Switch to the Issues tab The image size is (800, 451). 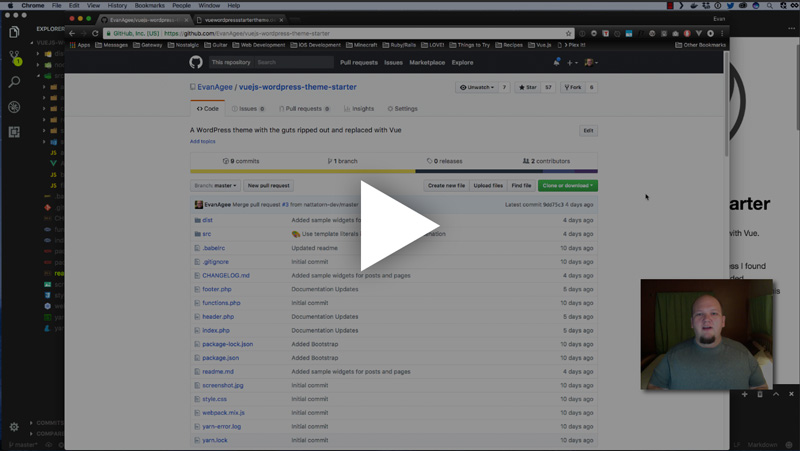pyautogui.click(x=248, y=109)
